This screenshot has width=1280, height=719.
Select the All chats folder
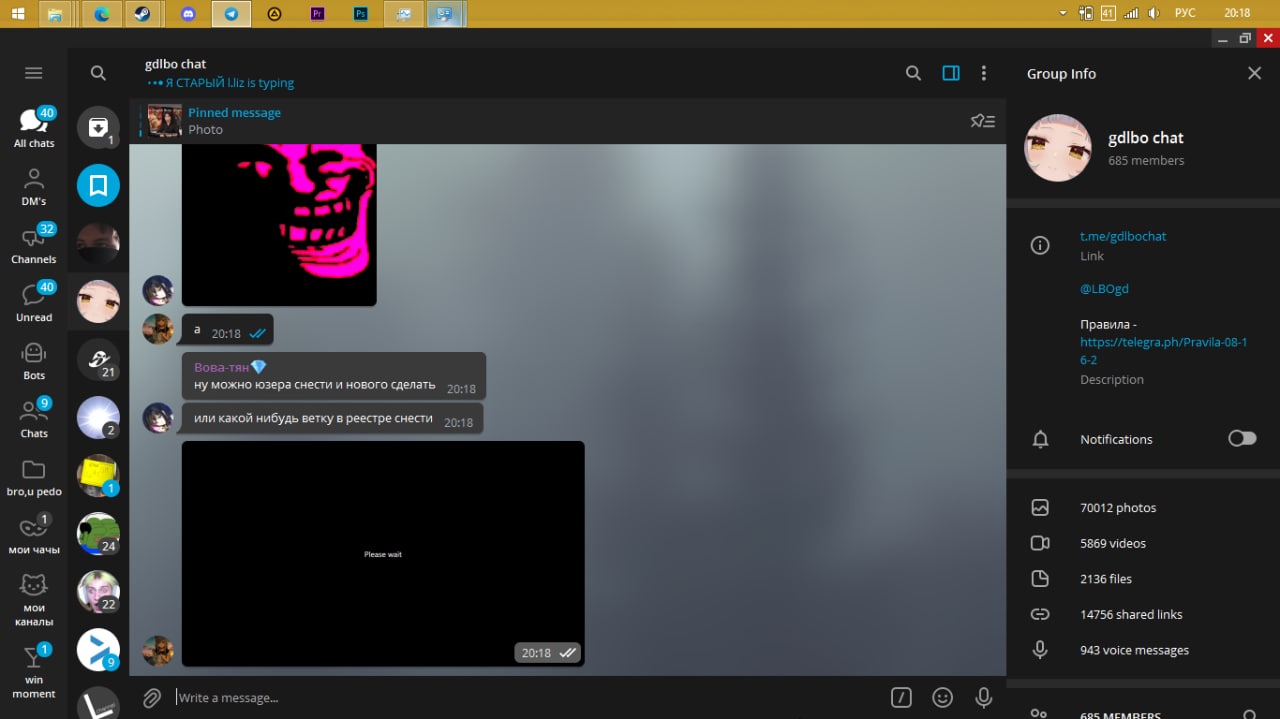[x=34, y=127]
